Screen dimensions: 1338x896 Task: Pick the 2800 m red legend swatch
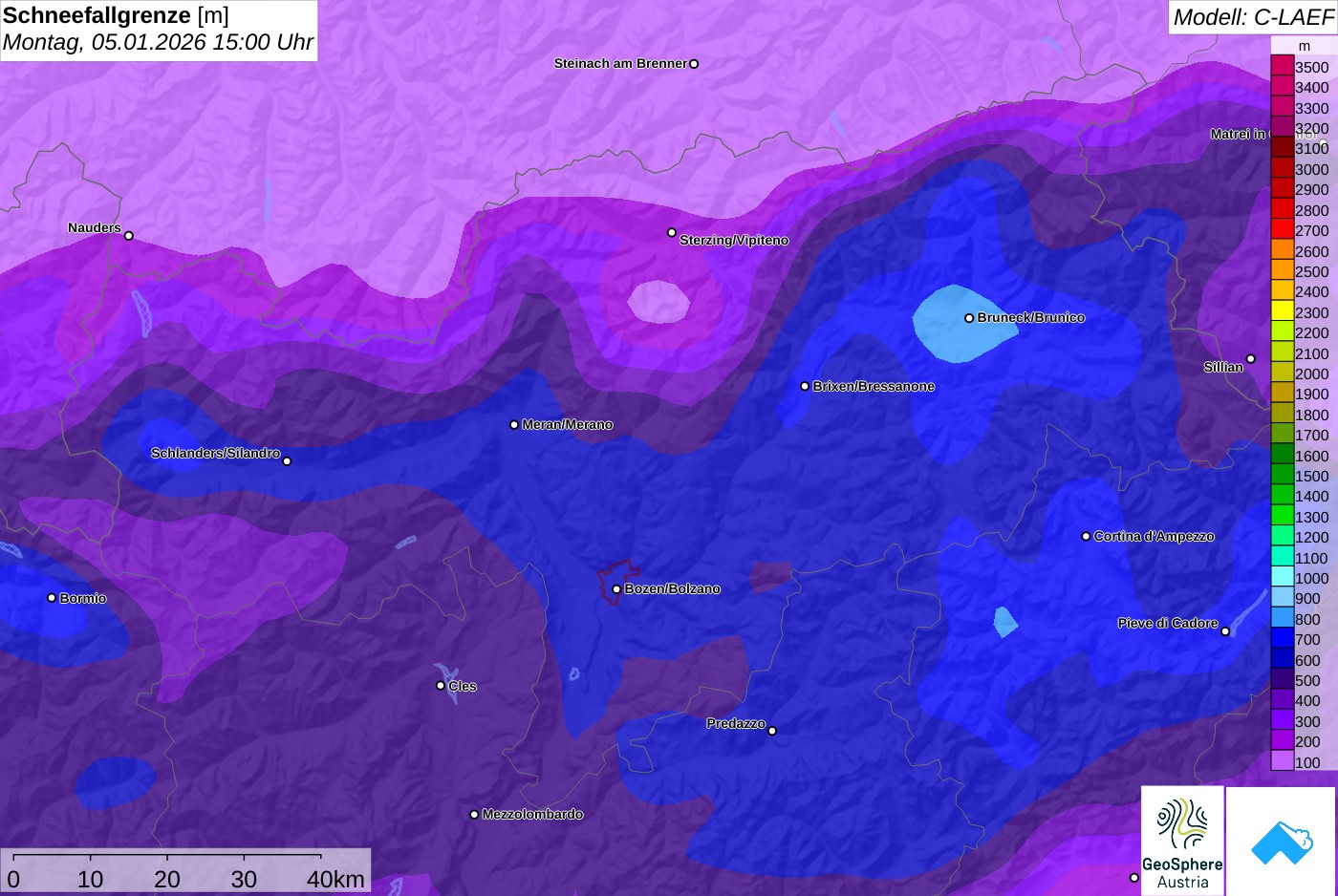pos(1282,209)
